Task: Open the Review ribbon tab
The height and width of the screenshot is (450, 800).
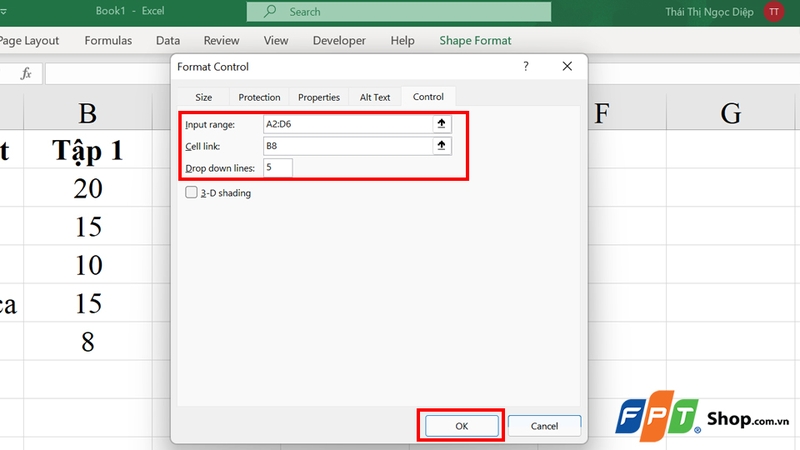Action: click(221, 40)
